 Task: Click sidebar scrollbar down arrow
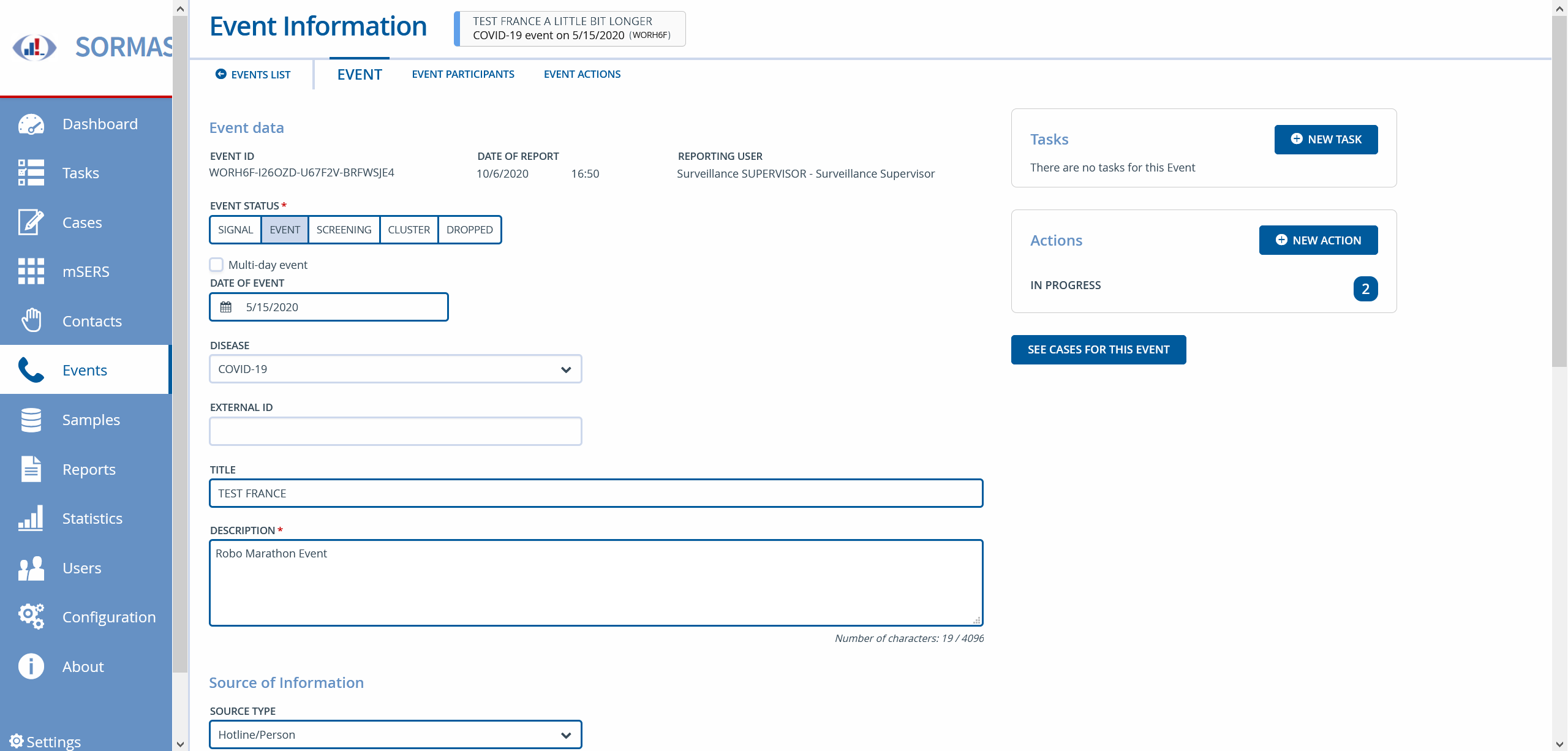click(180, 744)
